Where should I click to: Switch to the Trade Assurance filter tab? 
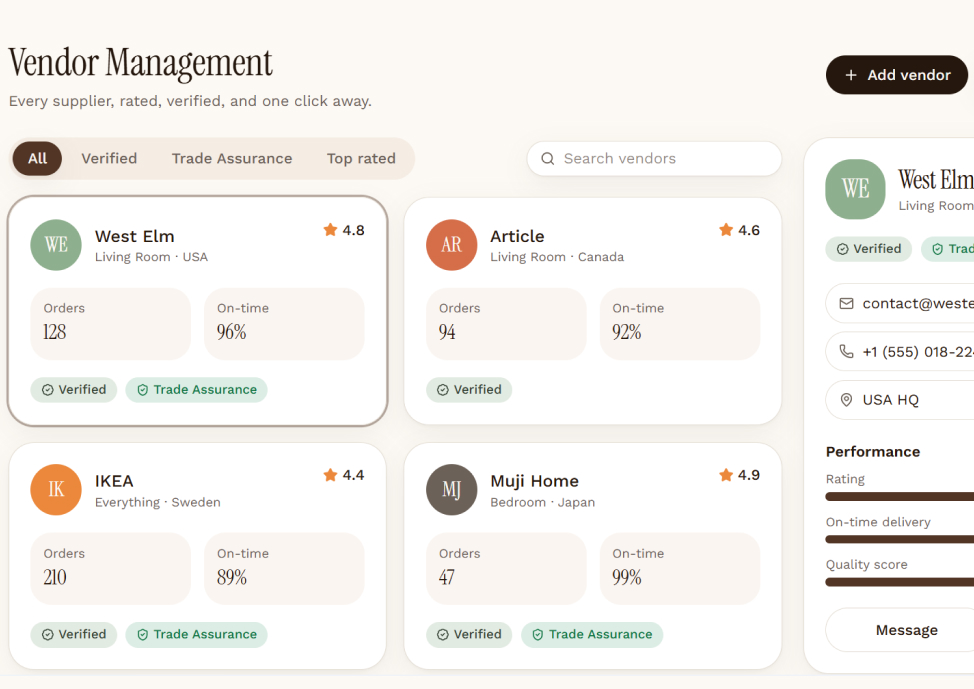pyautogui.click(x=232, y=158)
